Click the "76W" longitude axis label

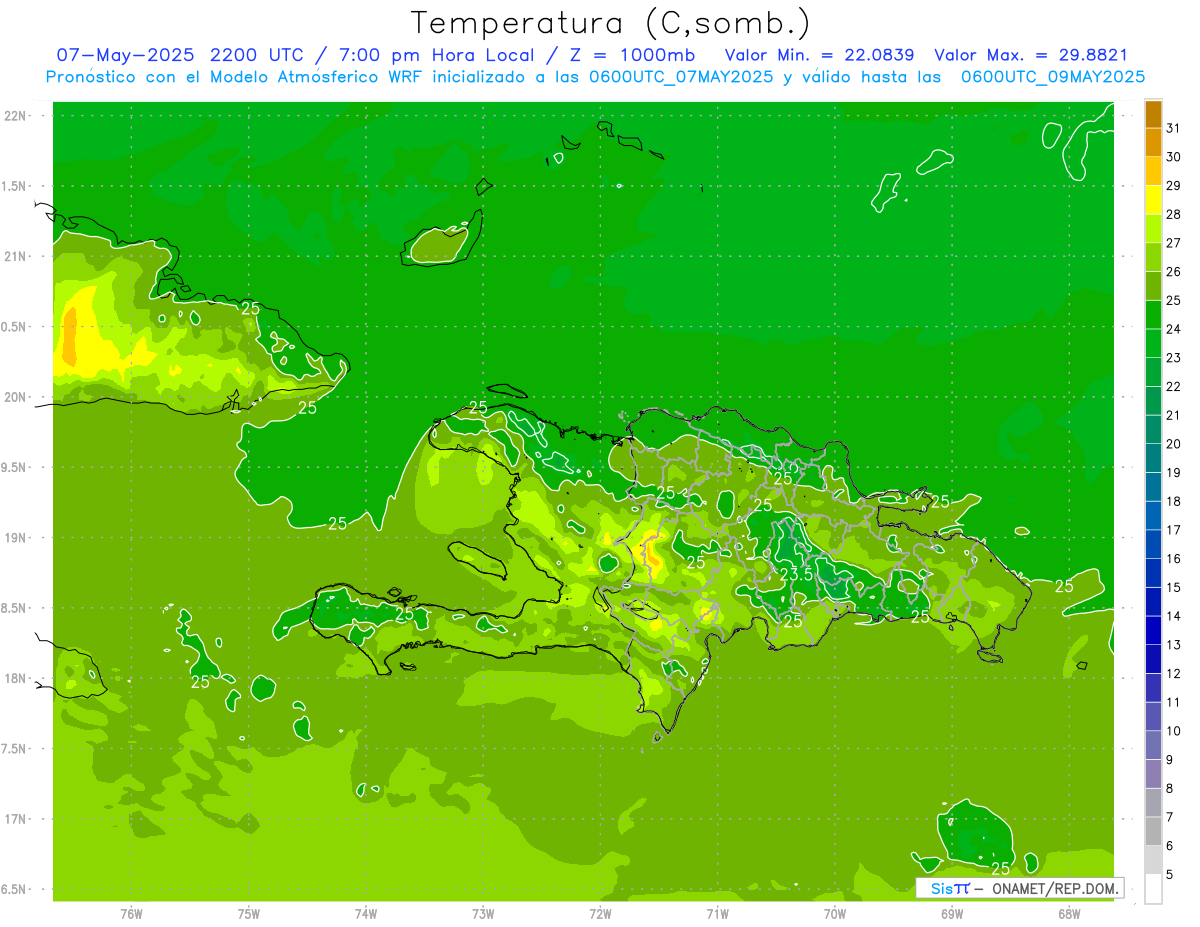click(131, 914)
